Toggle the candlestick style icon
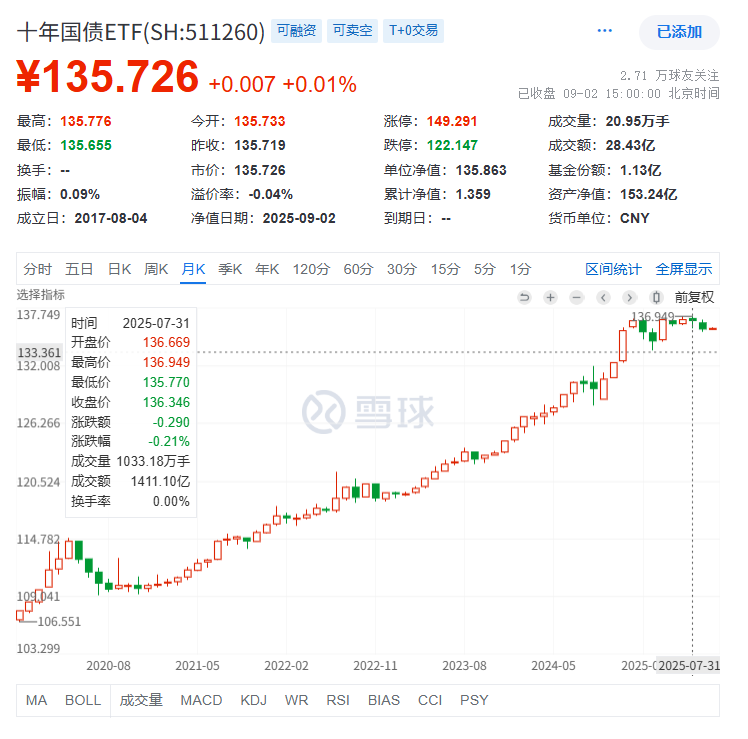The image size is (748, 739). point(656,298)
